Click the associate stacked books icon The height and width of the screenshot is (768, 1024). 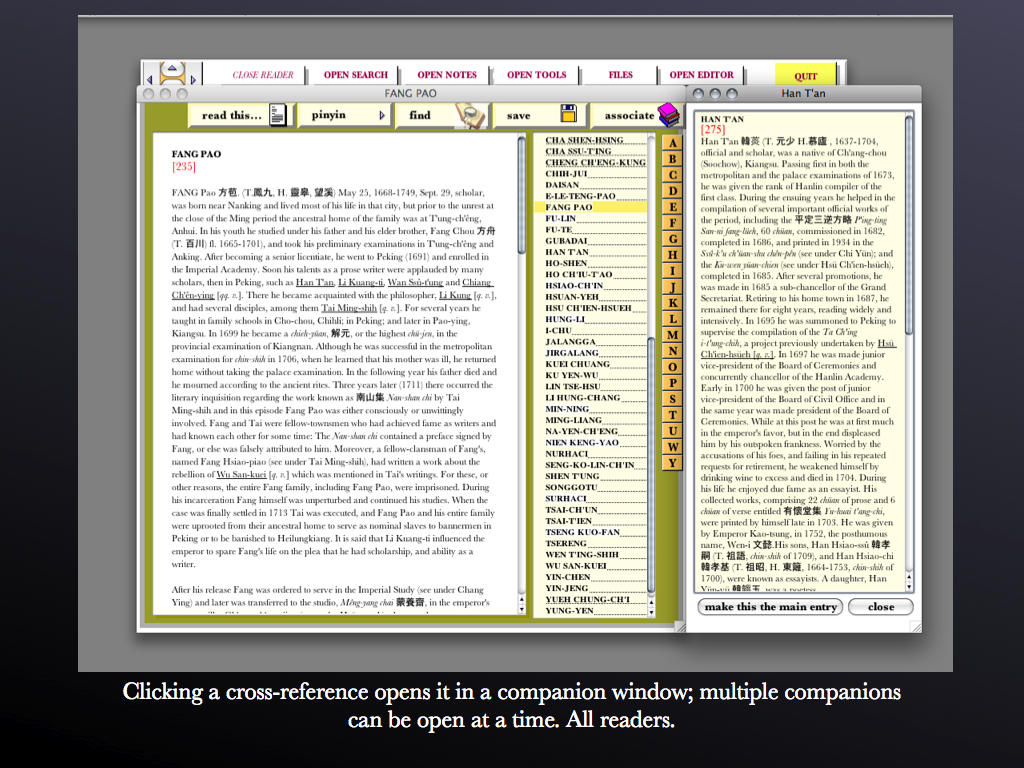pos(668,114)
